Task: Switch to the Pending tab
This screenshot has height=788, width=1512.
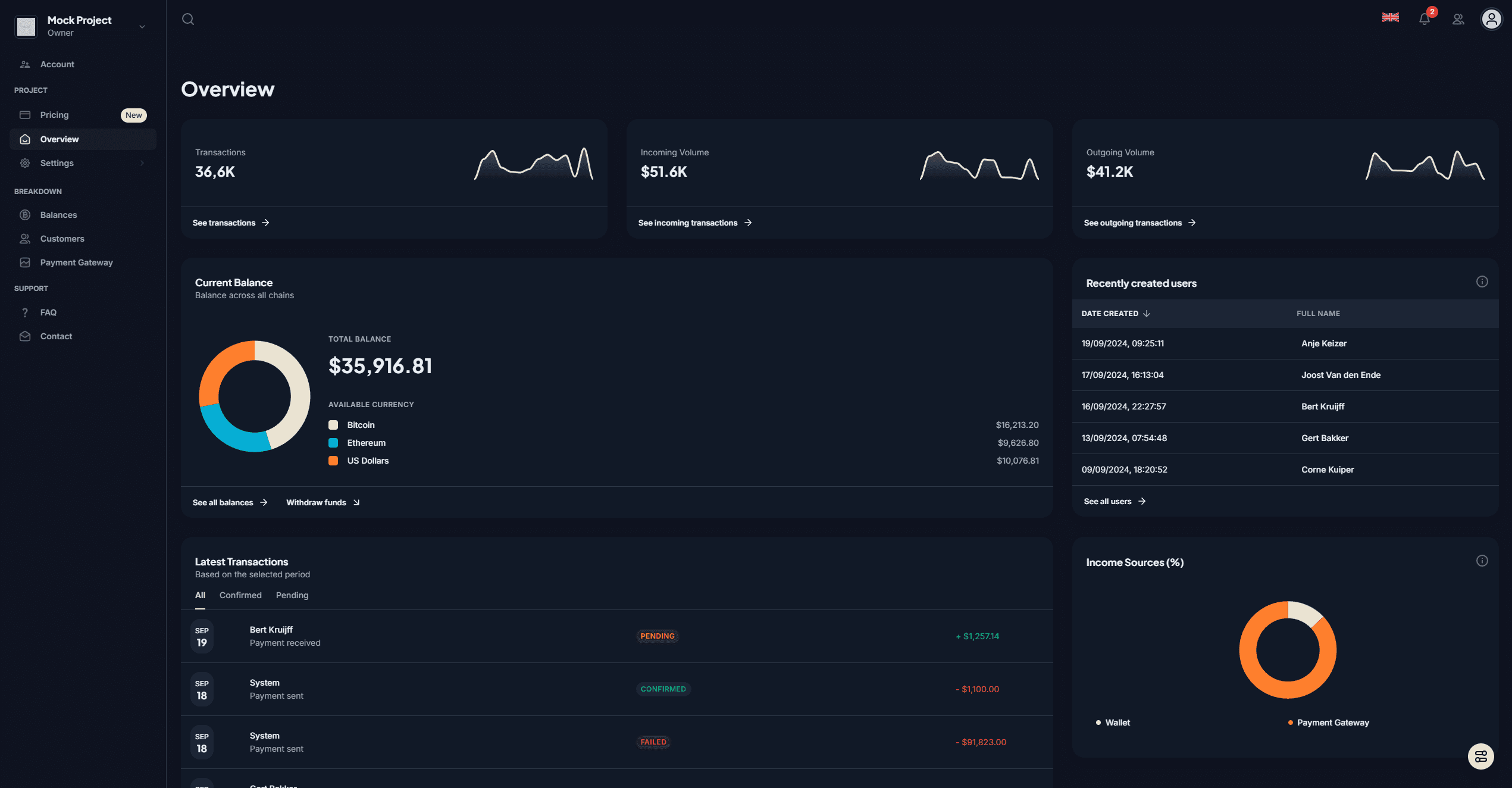Action: (x=292, y=595)
